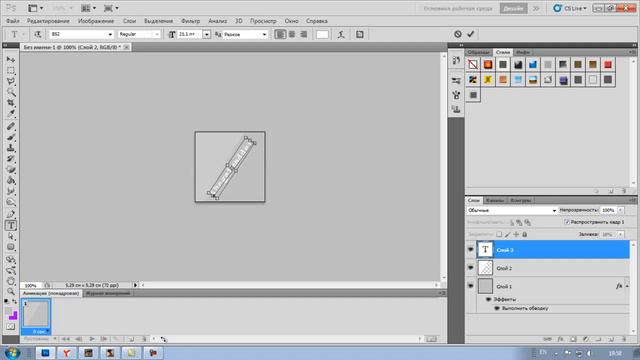Select the Zoom tool in toolbox

coord(11,291)
